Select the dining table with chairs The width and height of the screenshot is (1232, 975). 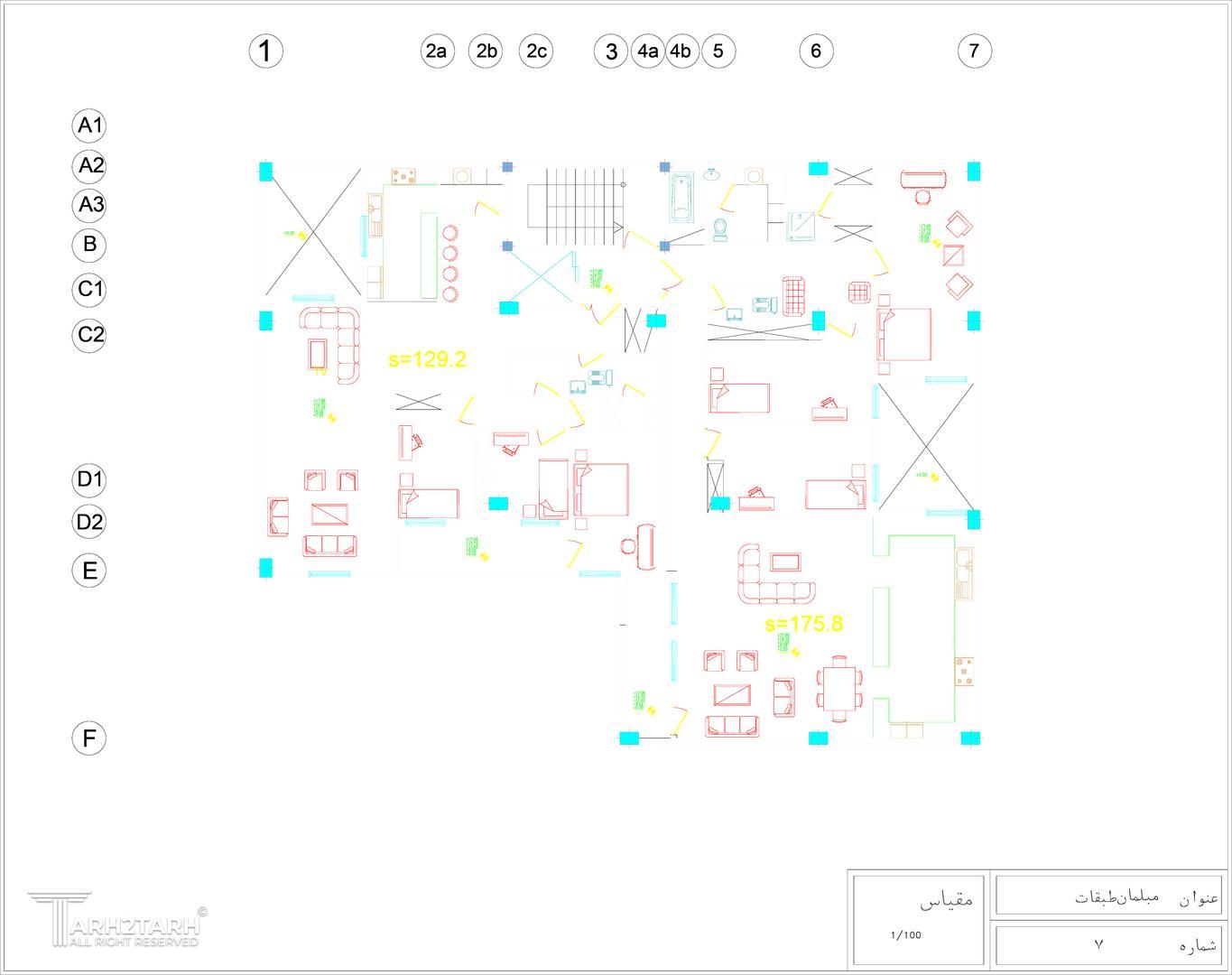click(839, 688)
